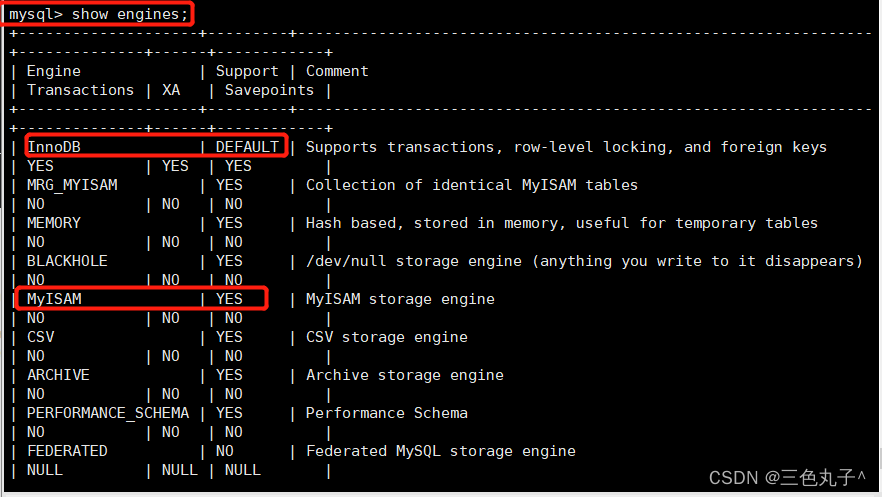882x497 pixels.
Task: Click the Comment column header
Action: pyautogui.click(x=337, y=71)
